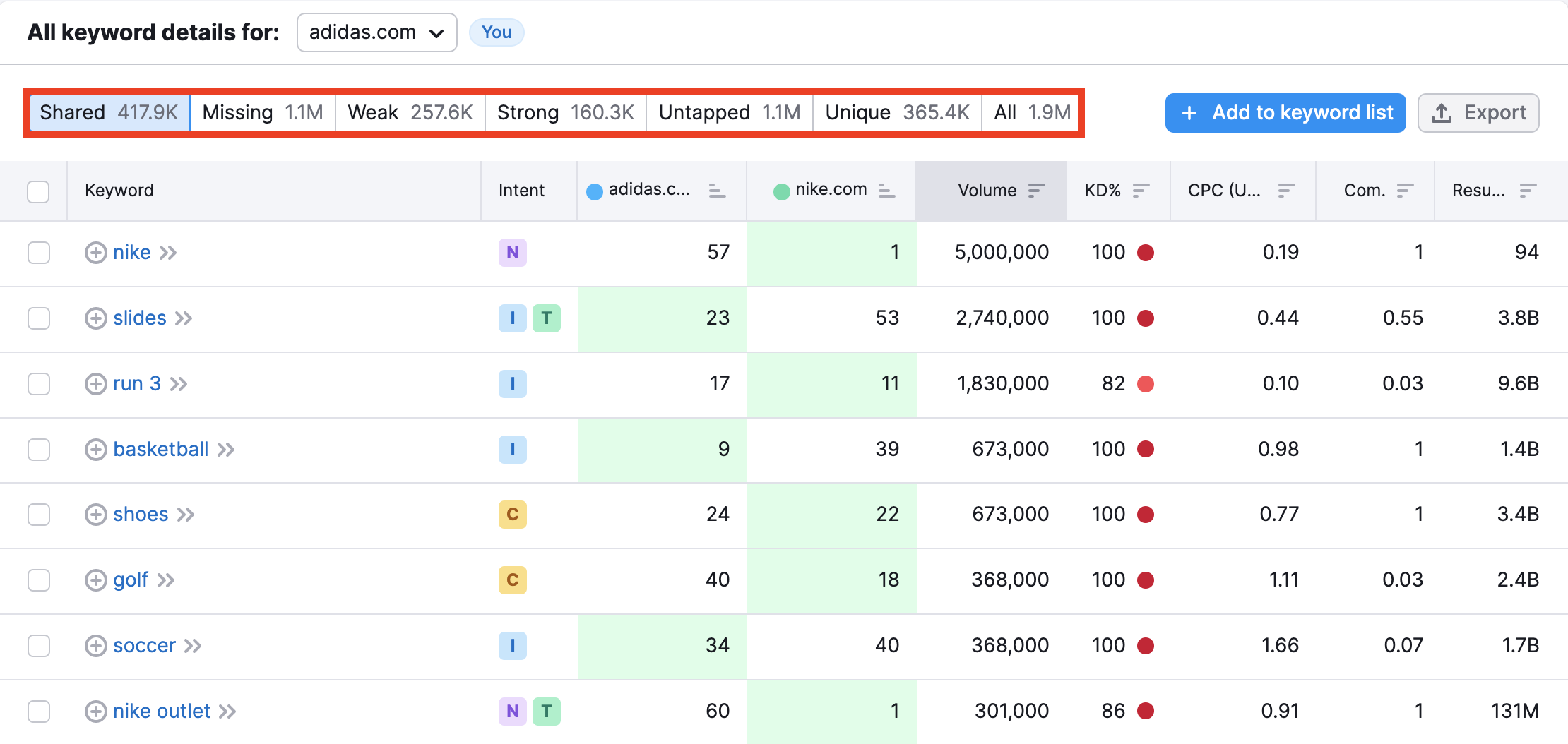Click the Add to keyword list button
Image resolution: width=1568 pixels, height=744 pixels.
1285,112
